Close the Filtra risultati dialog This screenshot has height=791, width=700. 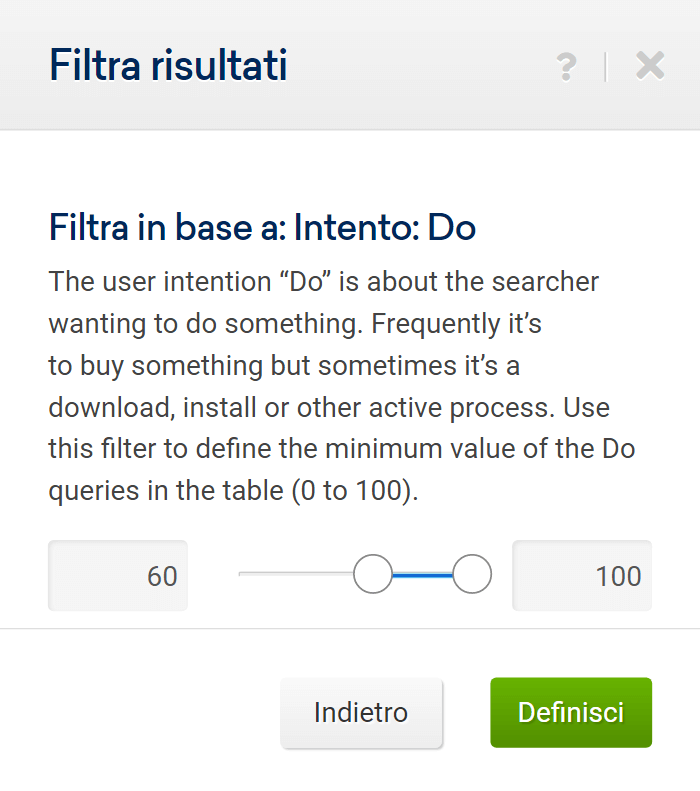650,67
